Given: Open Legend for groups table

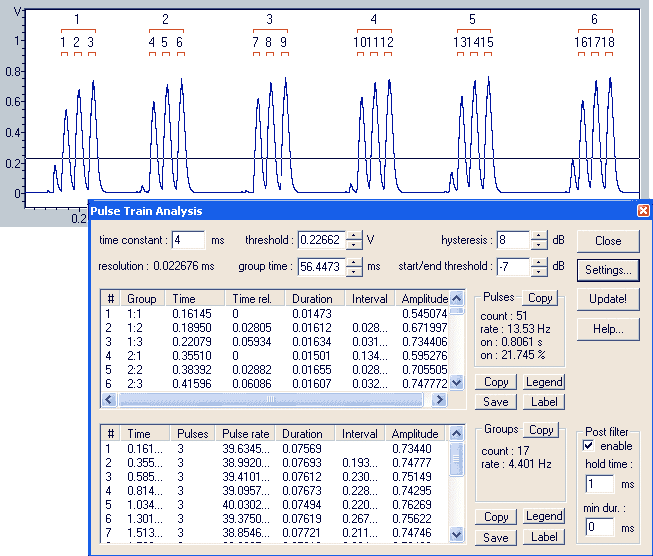Looking at the screenshot, I should pos(544,517).
